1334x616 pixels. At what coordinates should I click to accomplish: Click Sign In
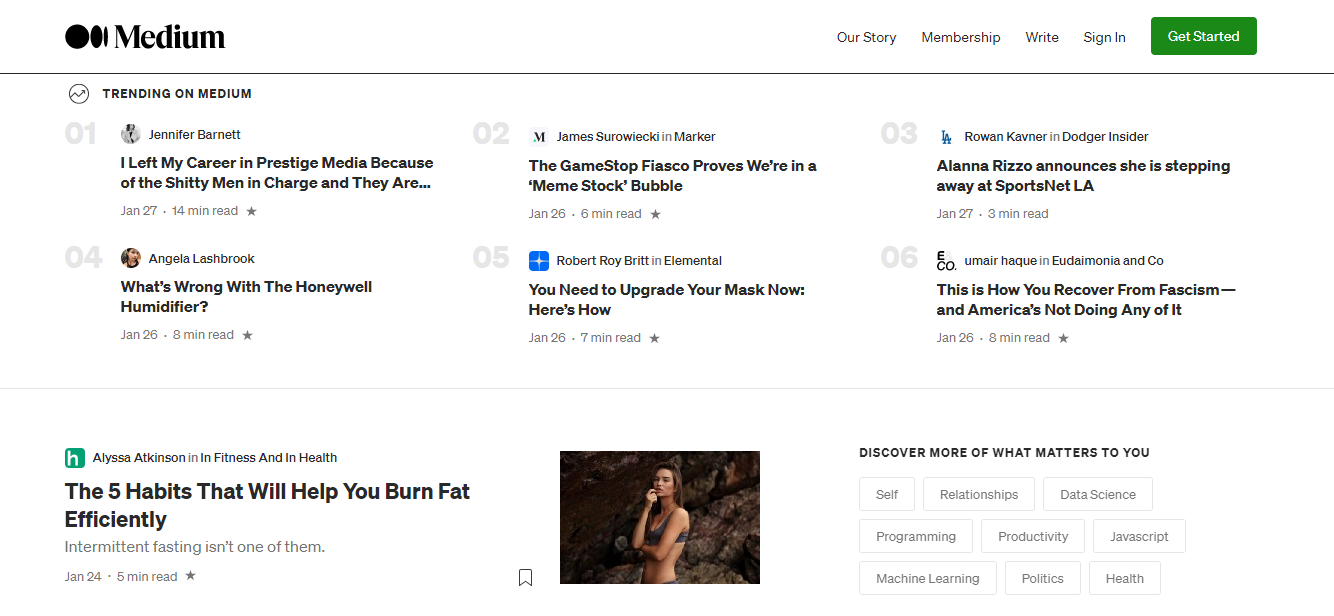coord(1104,37)
